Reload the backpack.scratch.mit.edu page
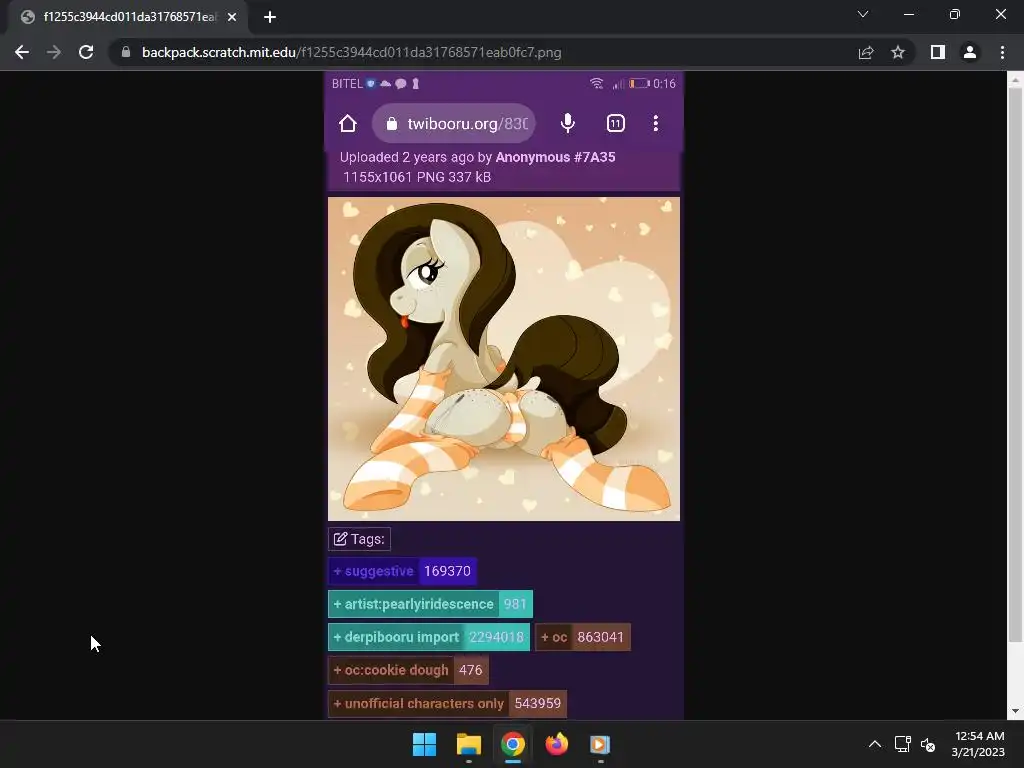 click(86, 52)
